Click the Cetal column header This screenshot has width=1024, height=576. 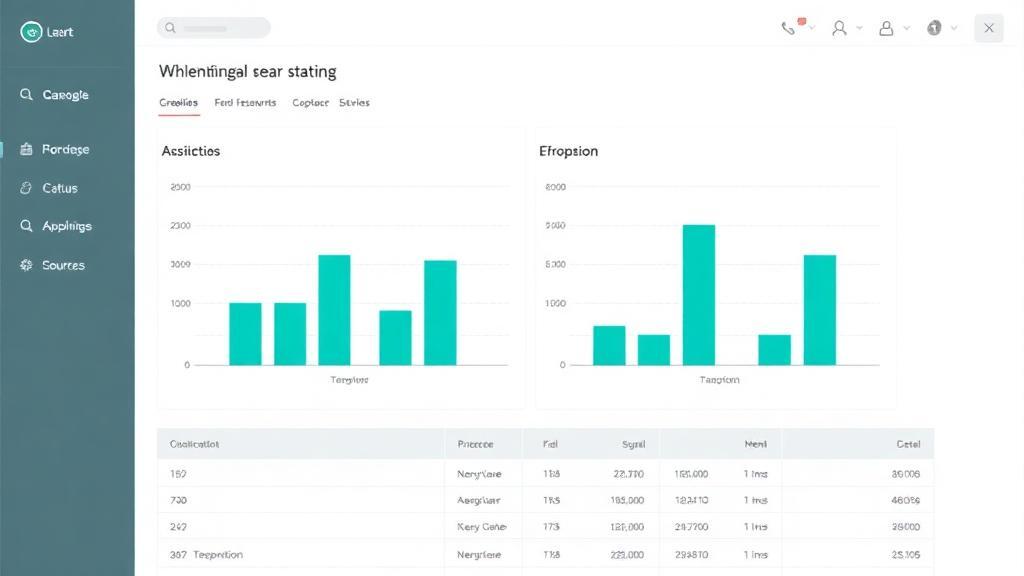[x=908, y=444]
